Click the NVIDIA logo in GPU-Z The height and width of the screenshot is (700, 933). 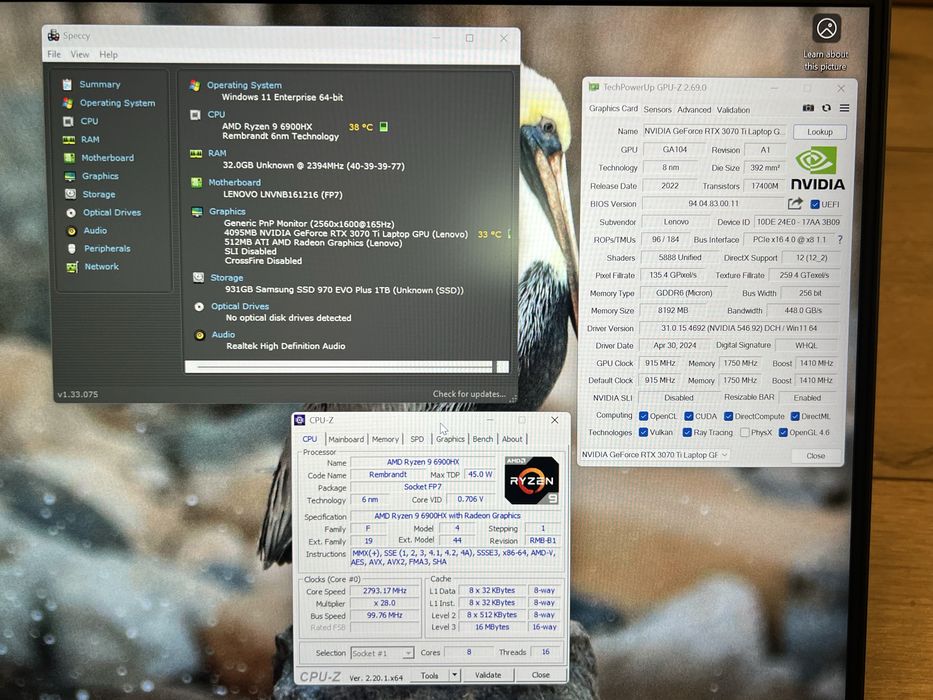(818, 169)
